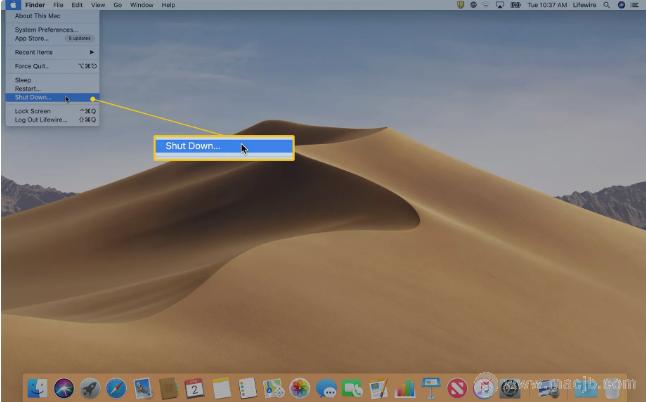Open Reminders list icon in Dock

tap(248, 388)
